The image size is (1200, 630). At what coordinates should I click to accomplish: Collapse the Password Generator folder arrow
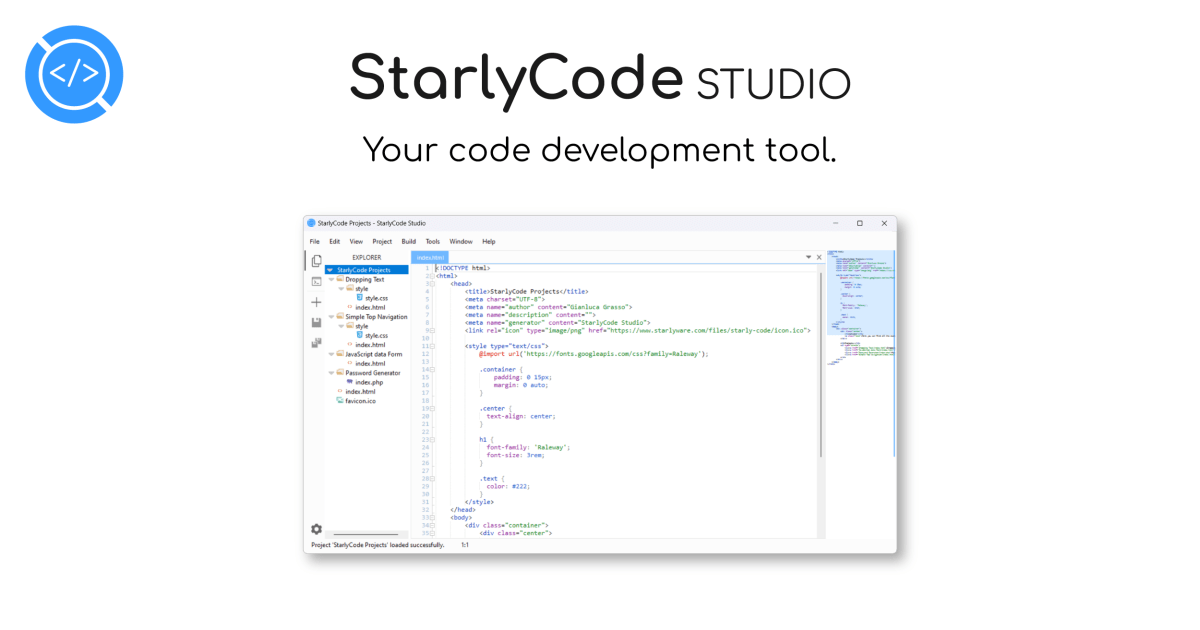(332, 373)
